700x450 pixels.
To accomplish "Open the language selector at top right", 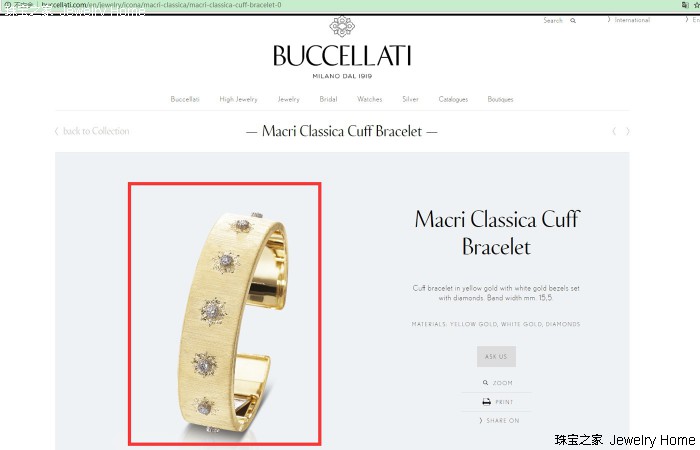I will pos(692,20).
